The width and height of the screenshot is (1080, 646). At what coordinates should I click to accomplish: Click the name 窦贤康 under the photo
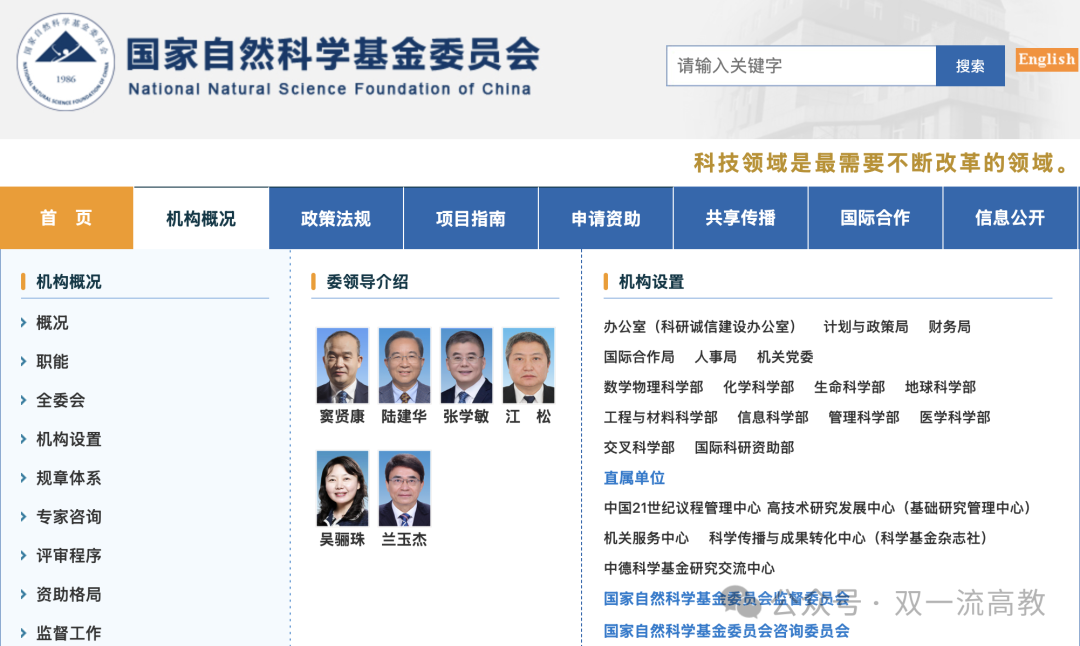coord(342,417)
